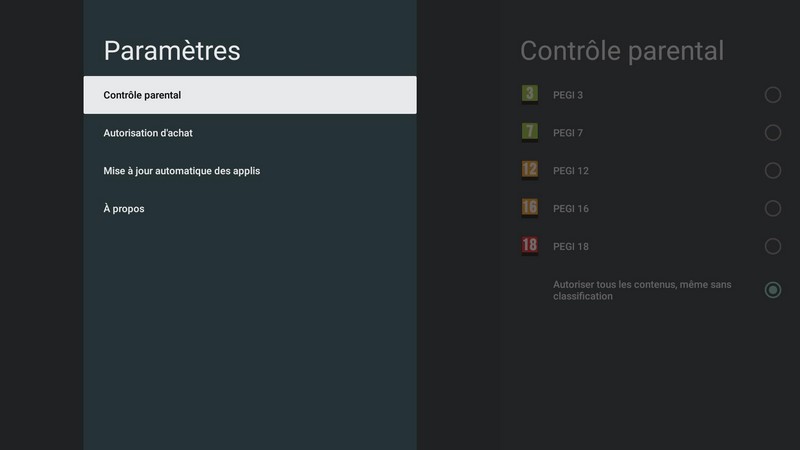Click the Contrôle parental panel title
800x450 pixels.
click(x=622, y=50)
